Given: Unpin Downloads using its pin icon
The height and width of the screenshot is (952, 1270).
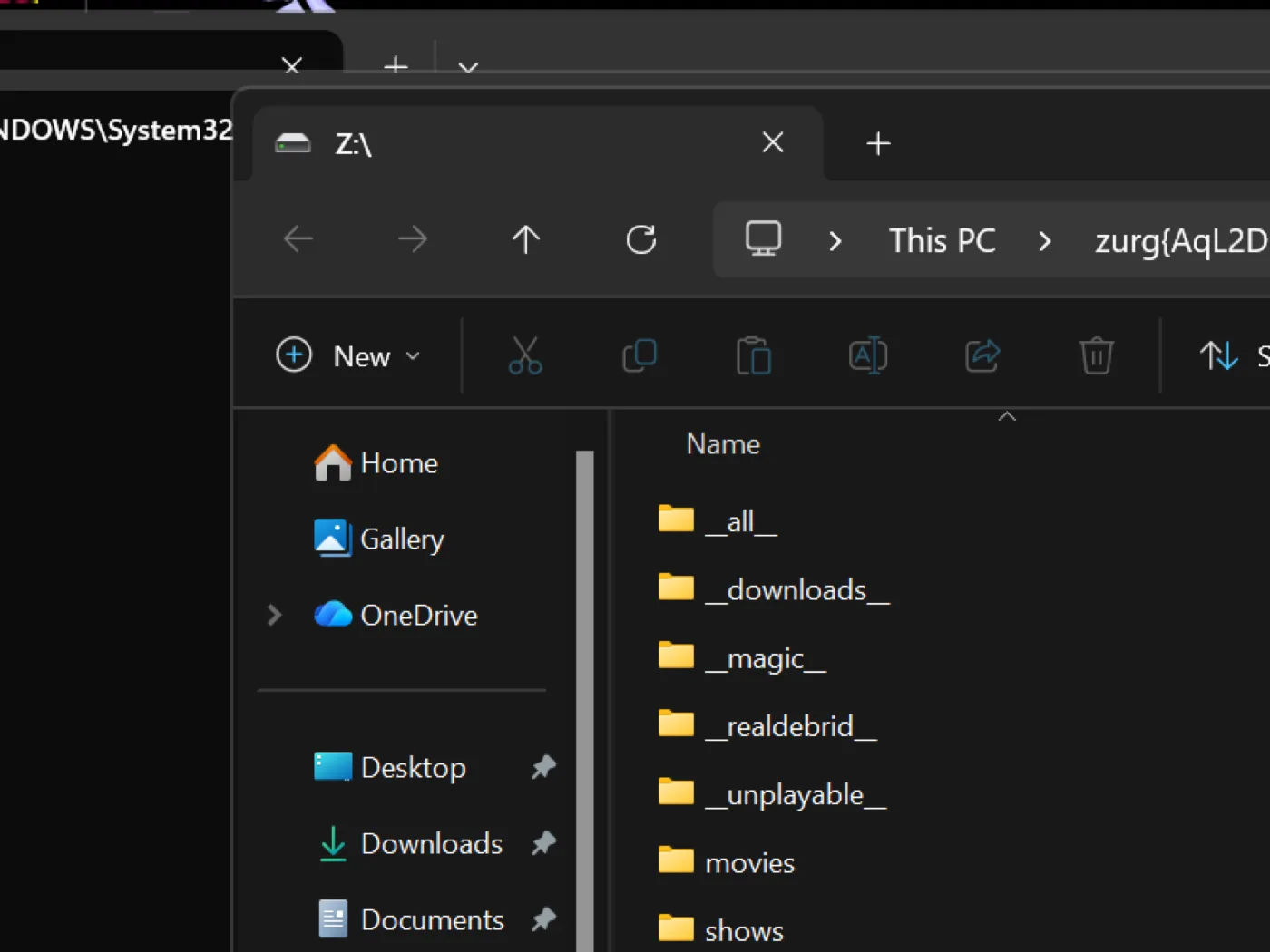Looking at the screenshot, I should pyautogui.click(x=543, y=843).
